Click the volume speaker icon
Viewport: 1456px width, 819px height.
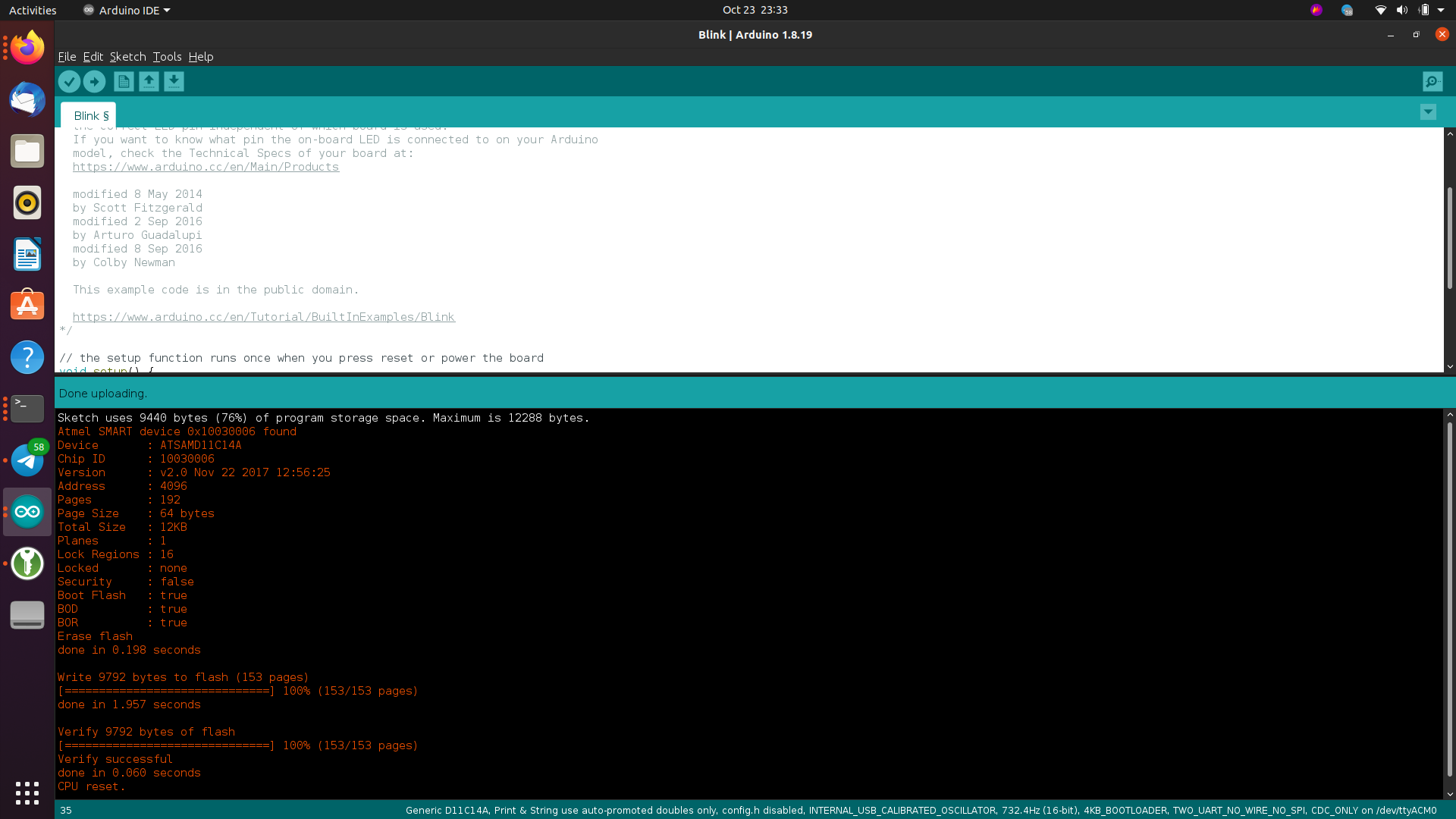tap(1401, 10)
